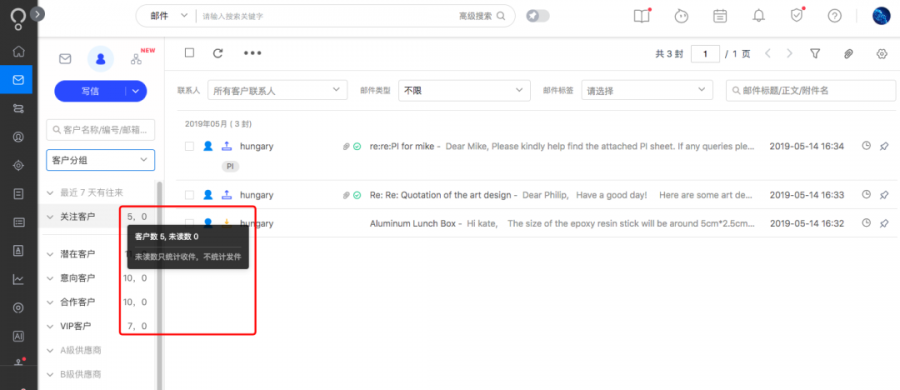The width and height of the screenshot is (900, 390).
Task: Select checkbox of Quotation of the art design email
Action: (x=189, y=195)
